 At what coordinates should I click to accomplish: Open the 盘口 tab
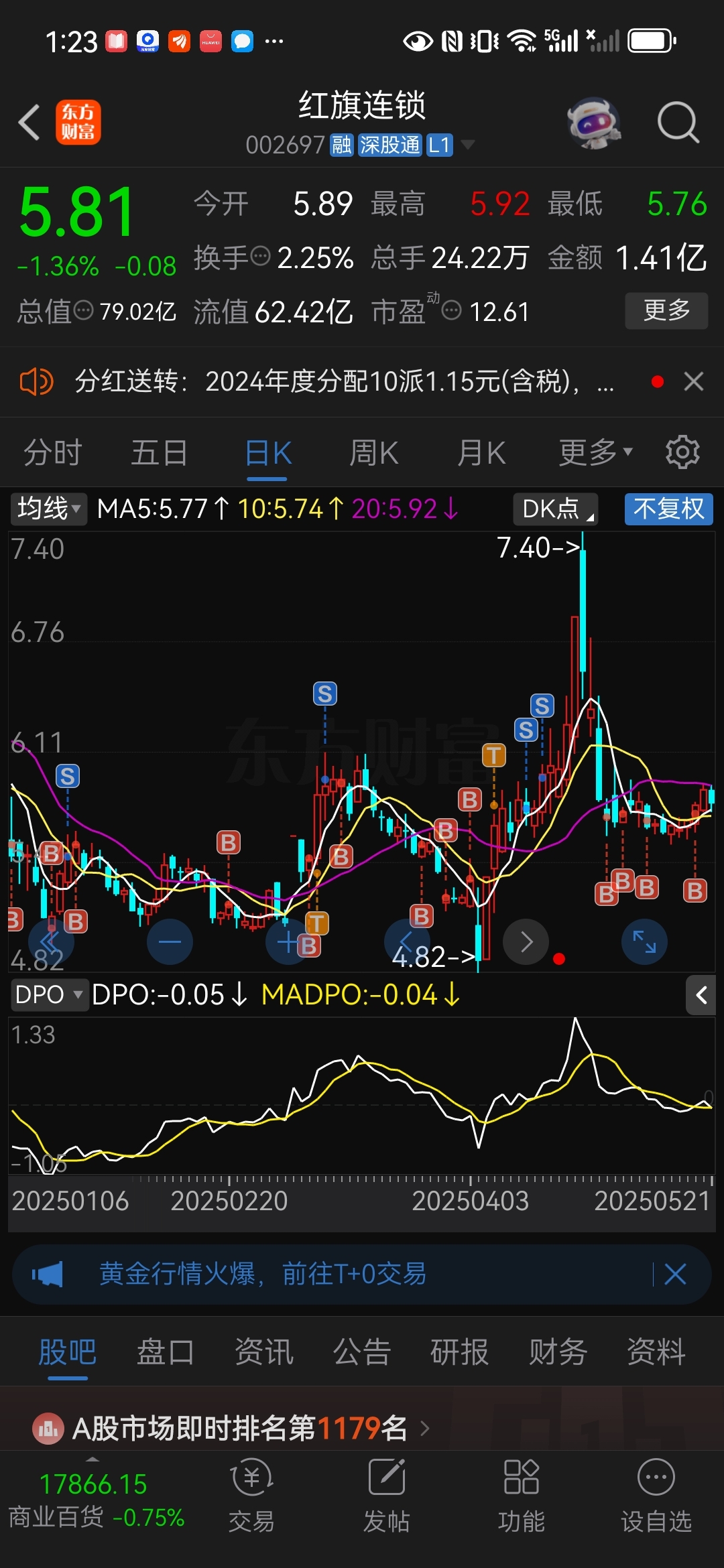pos(166,1352)
